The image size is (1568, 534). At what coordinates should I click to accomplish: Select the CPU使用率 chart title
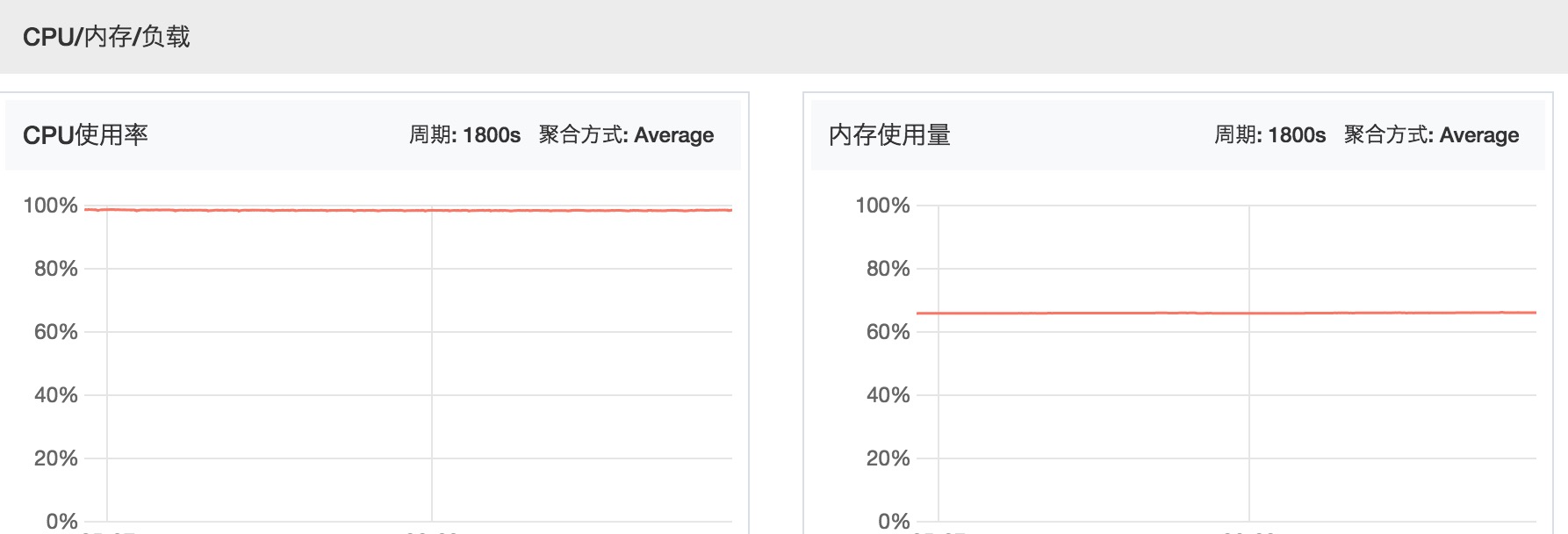[85, 135]
